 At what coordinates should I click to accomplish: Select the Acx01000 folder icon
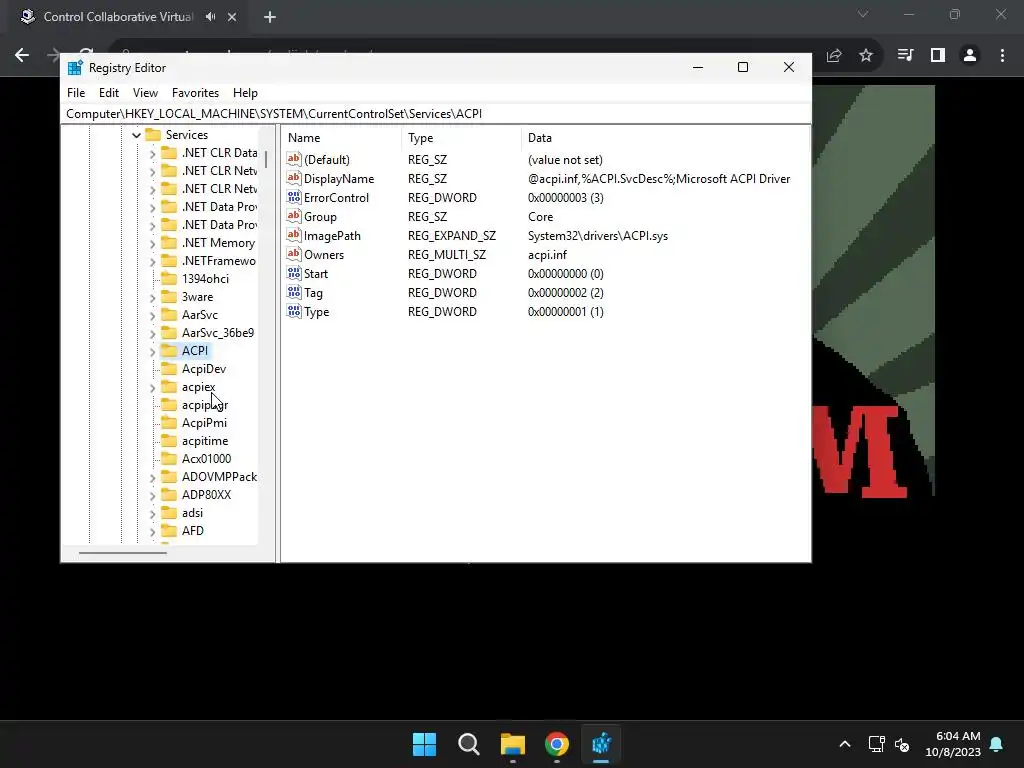pyautogui.click(x=169, y=459)
